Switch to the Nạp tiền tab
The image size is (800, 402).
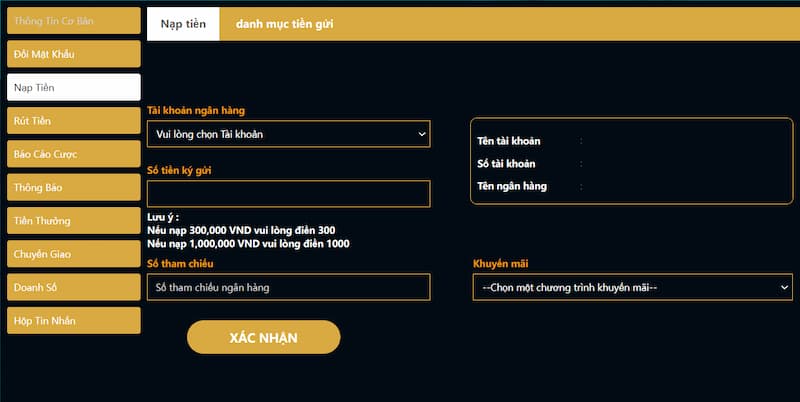pos(183,24)
